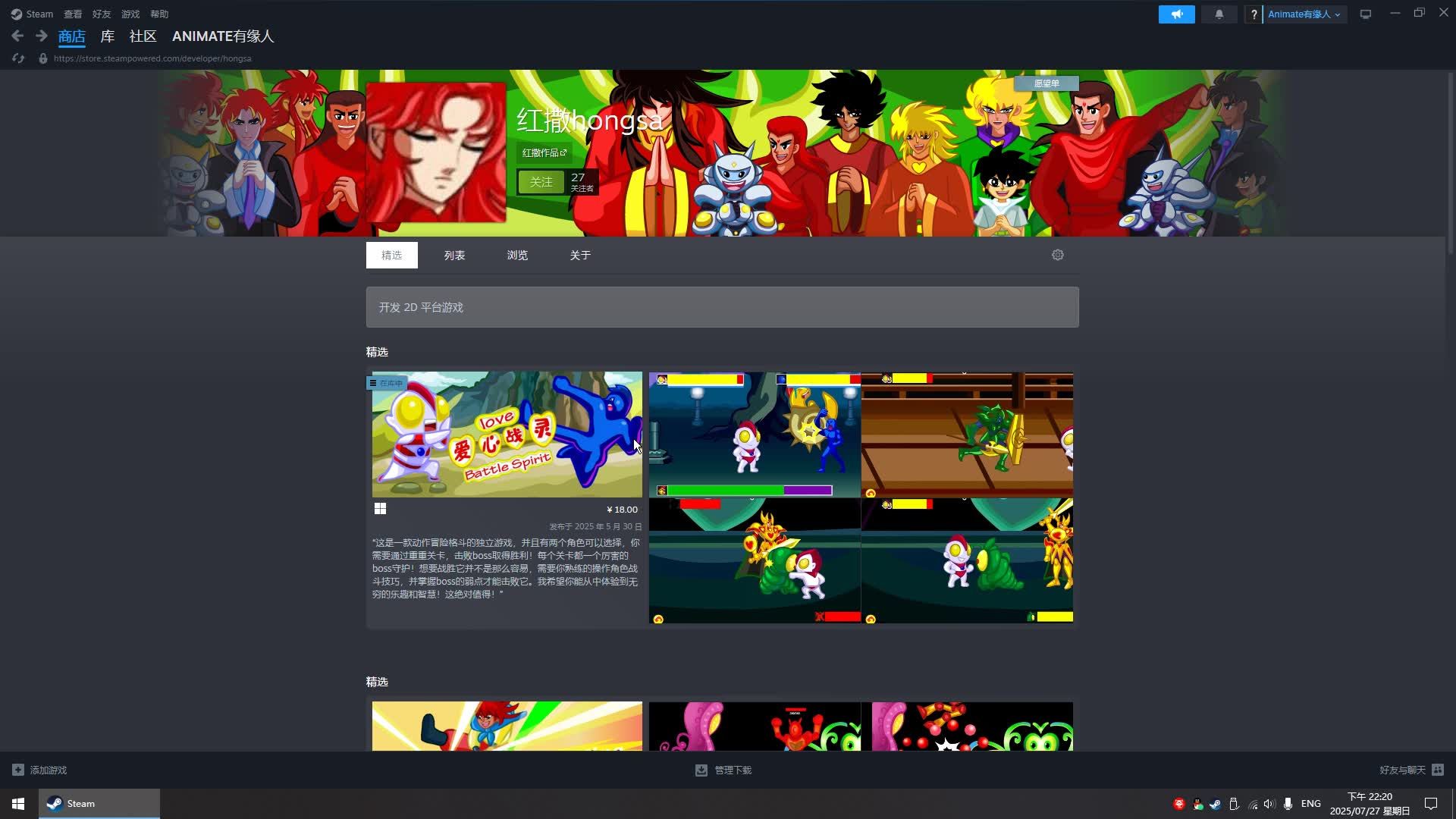Open the fight screenshot with white and blue heroes
This screenshot has width=1456, height=819.
pyautogui.click(x=755, y=435)
